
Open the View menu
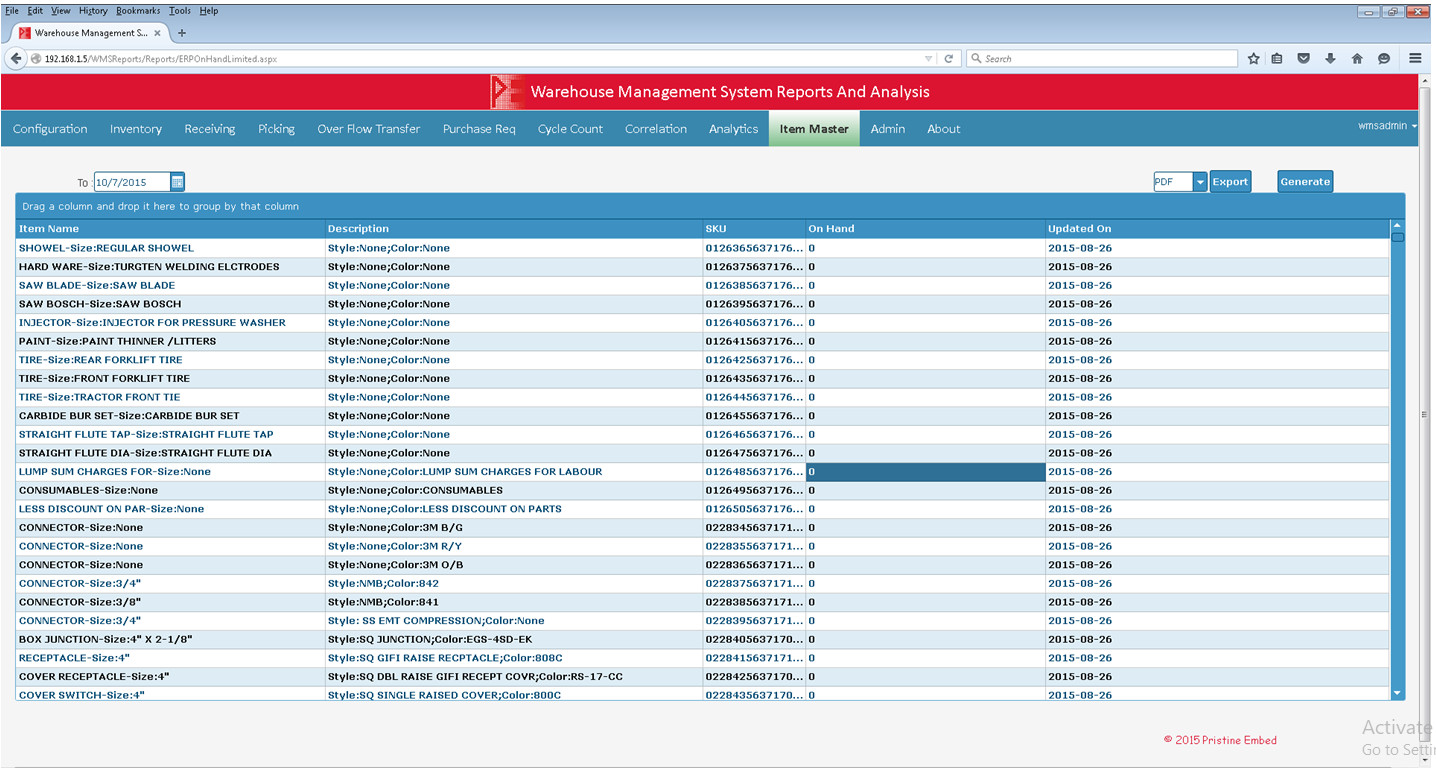point(61,10)
